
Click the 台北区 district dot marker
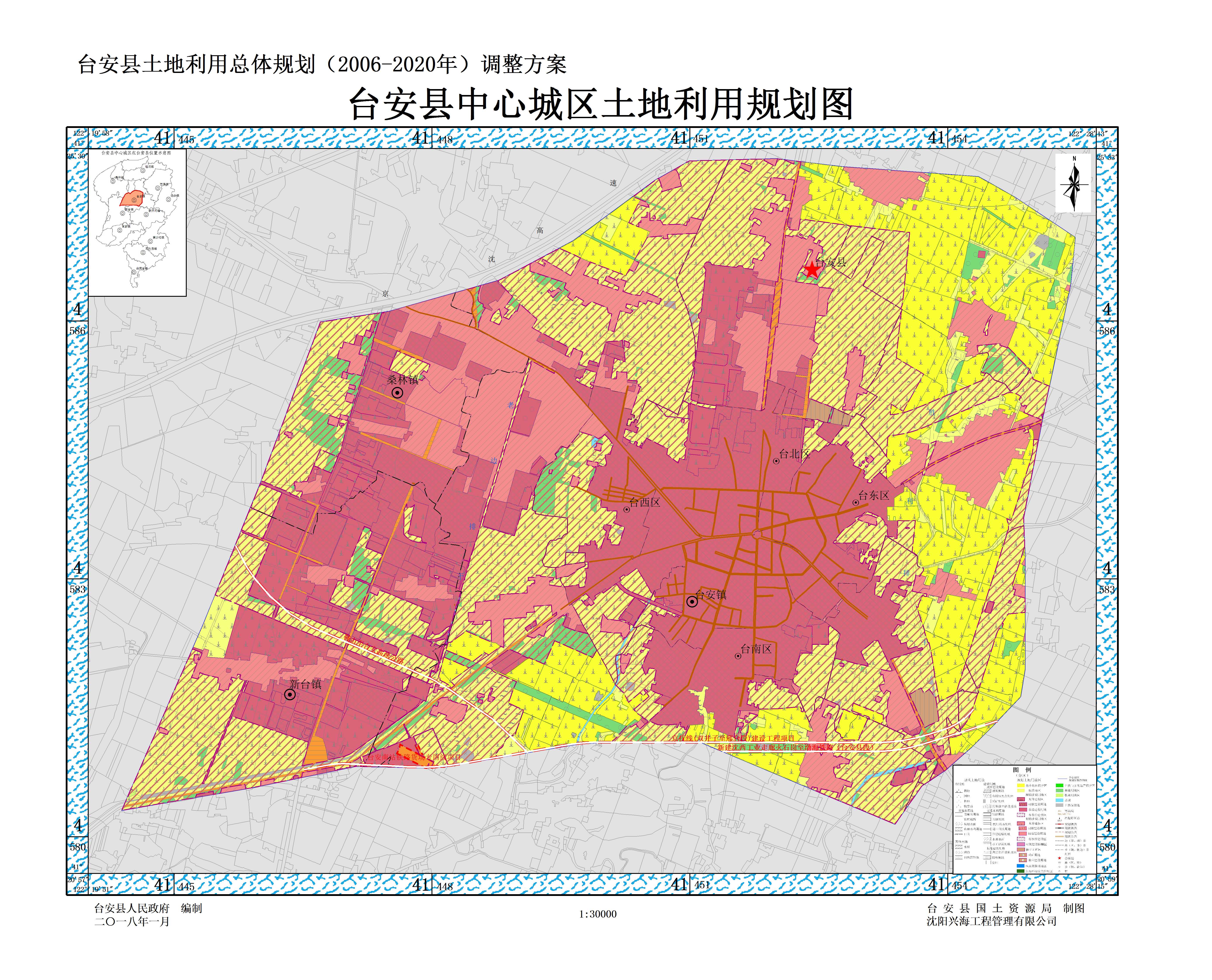coord(776,461)
